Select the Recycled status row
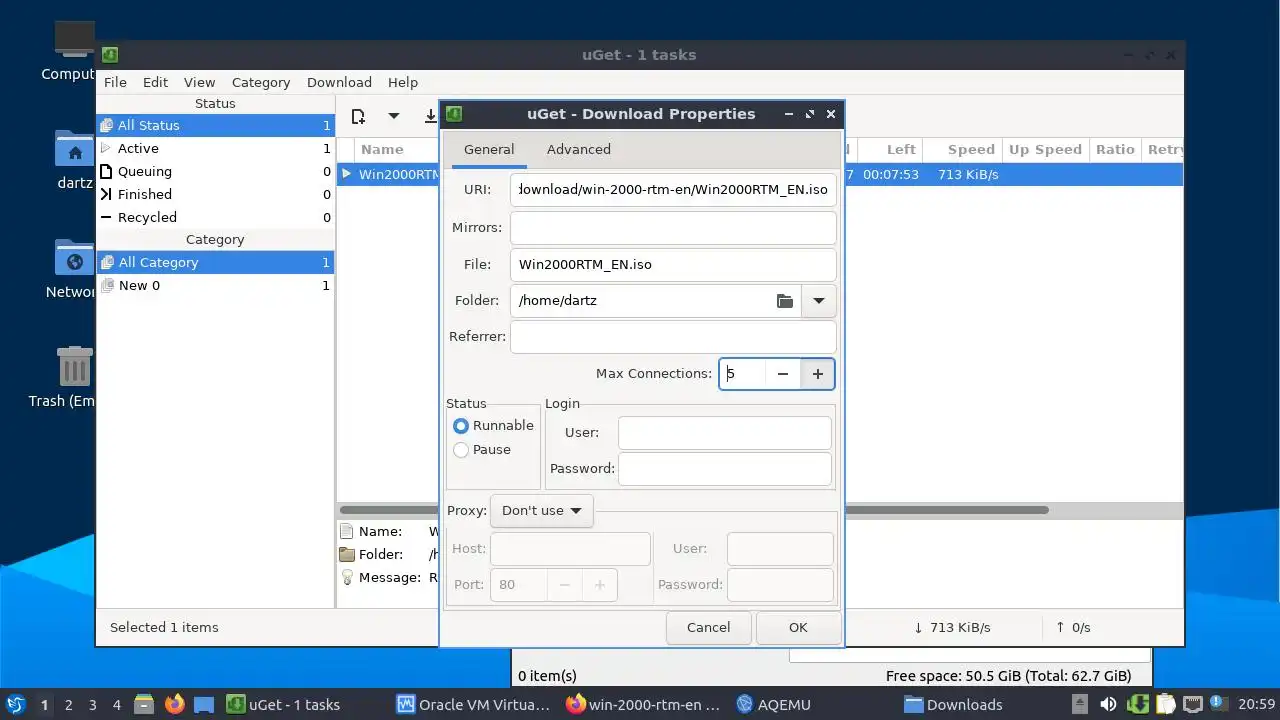This screenshot has width=1280, height=720. tap(215, 218)
